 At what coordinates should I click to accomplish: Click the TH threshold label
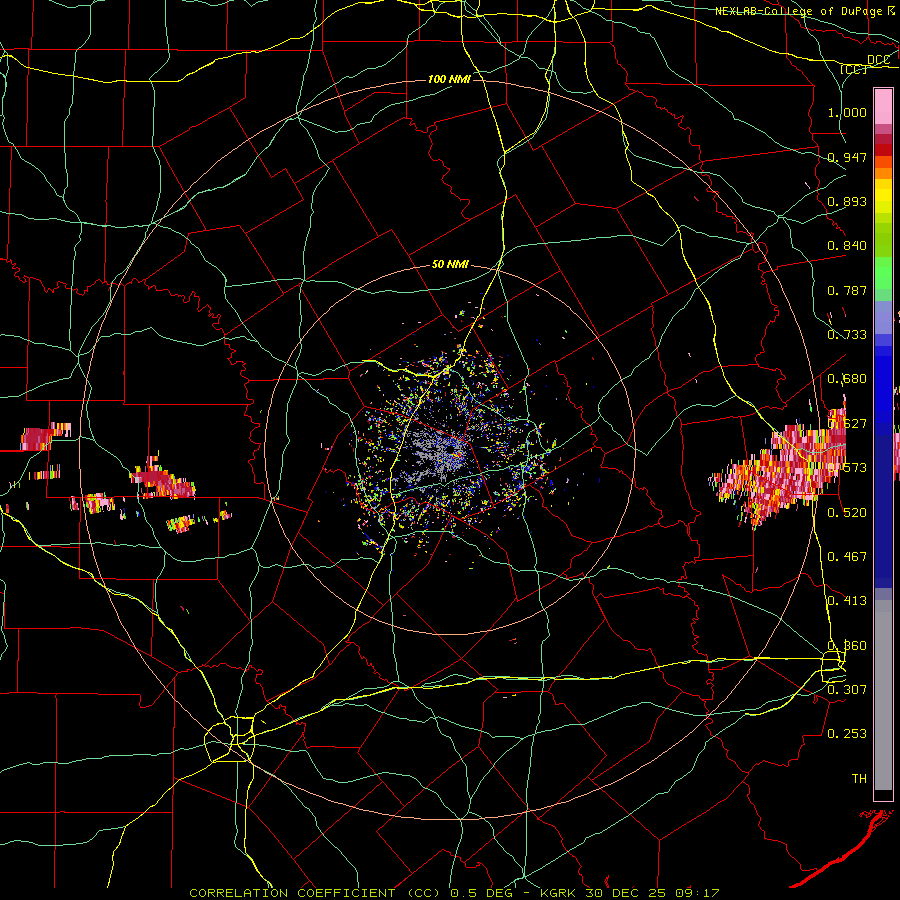[x=859, y=778]
